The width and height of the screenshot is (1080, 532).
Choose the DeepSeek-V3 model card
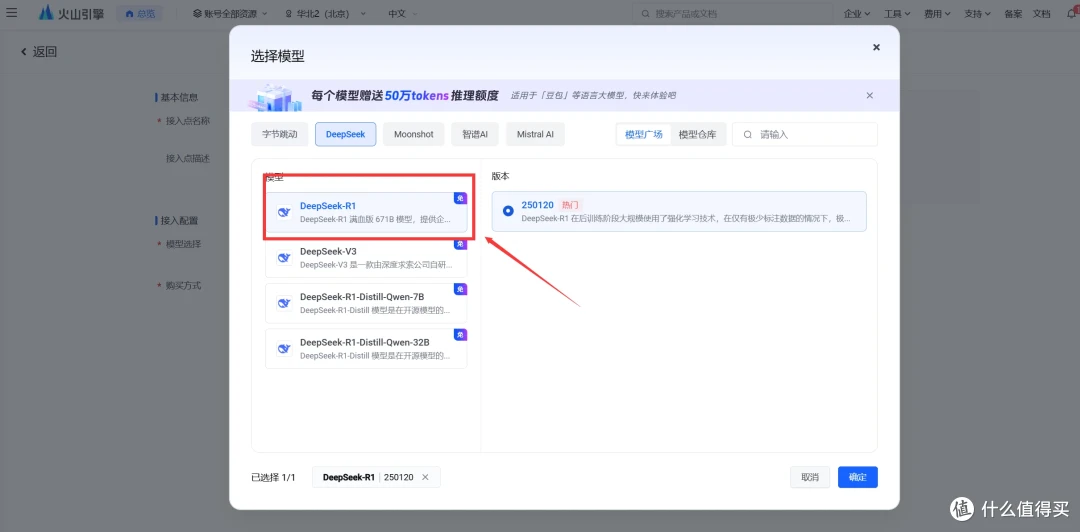(366, 257)
